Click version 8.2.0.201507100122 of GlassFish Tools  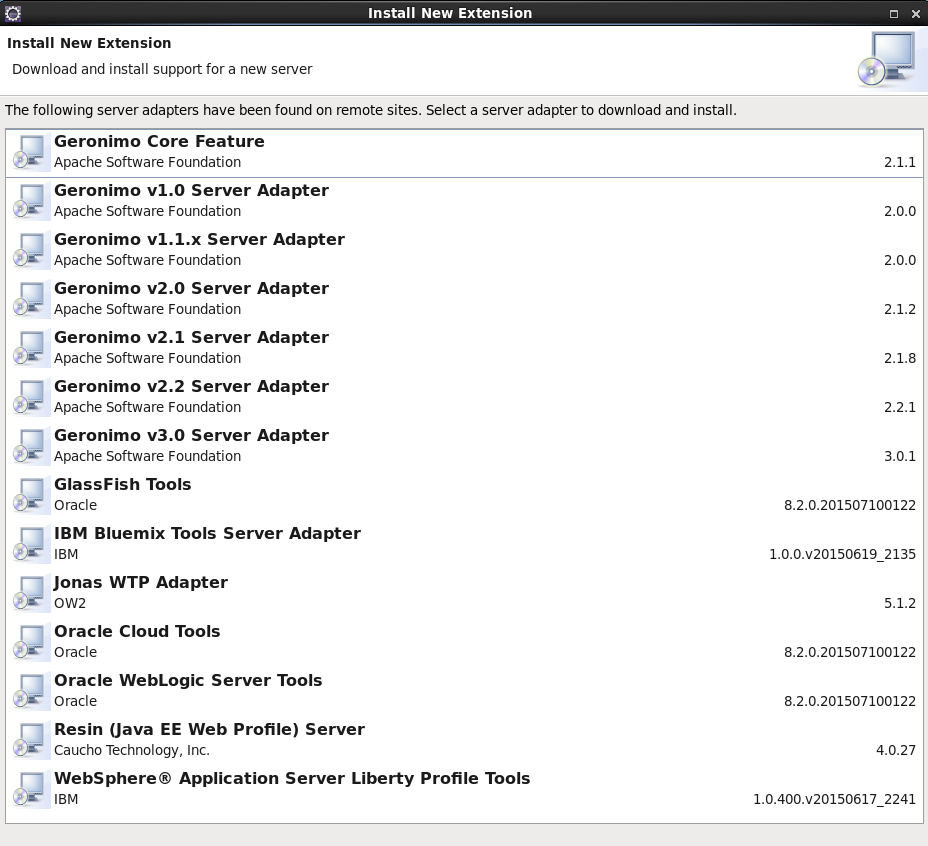pyautogui.click(x=850, y=505)
